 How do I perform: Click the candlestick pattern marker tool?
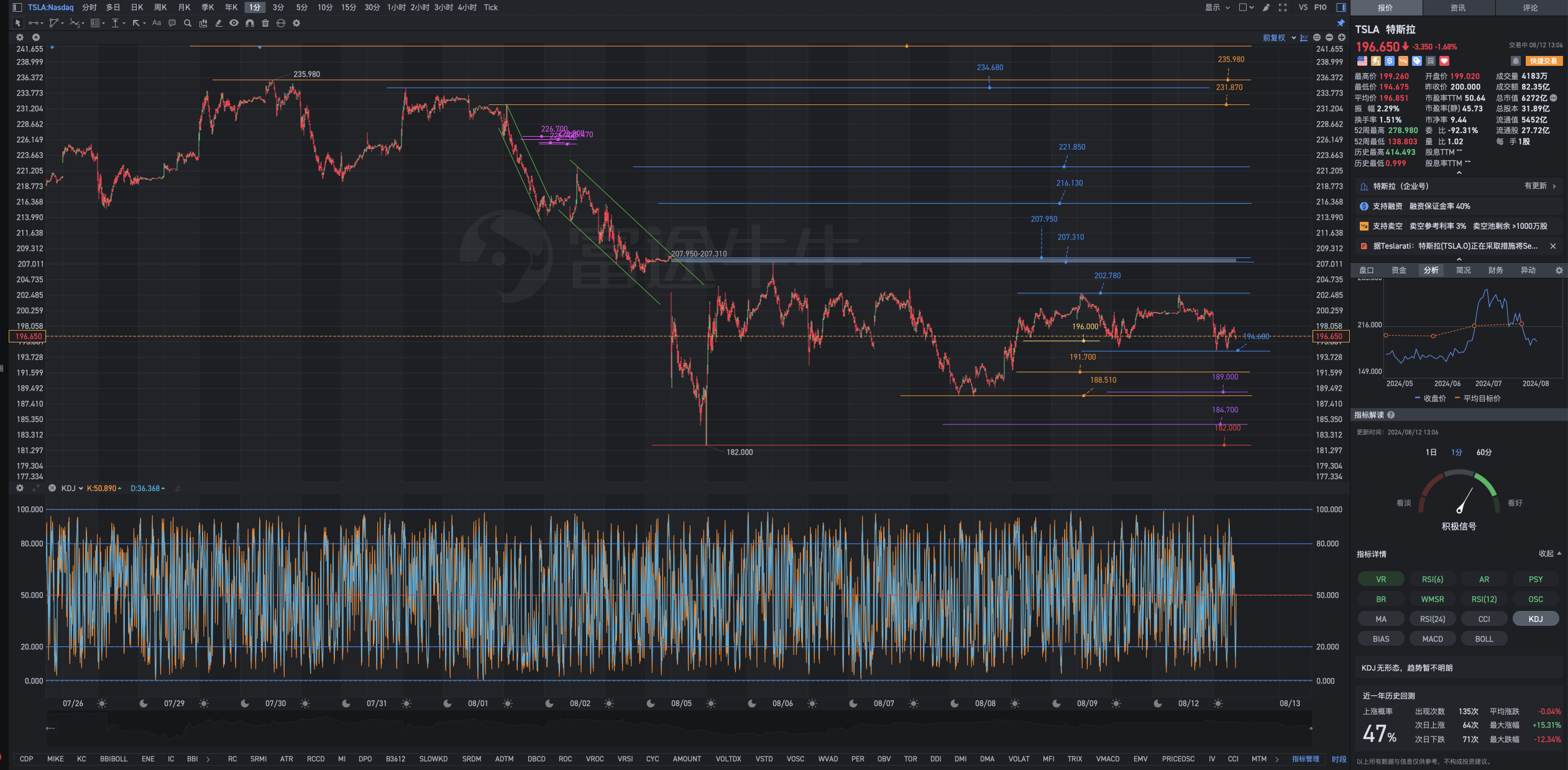coord(203,23)
